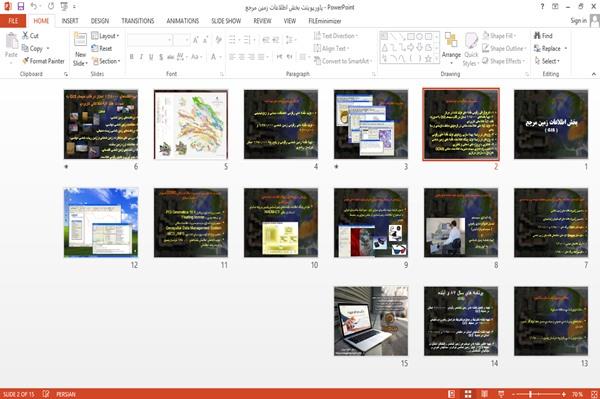Switch to the SLIDE SHOW tab
Viewport: 600px width, 399px height.
coord(226,21)
